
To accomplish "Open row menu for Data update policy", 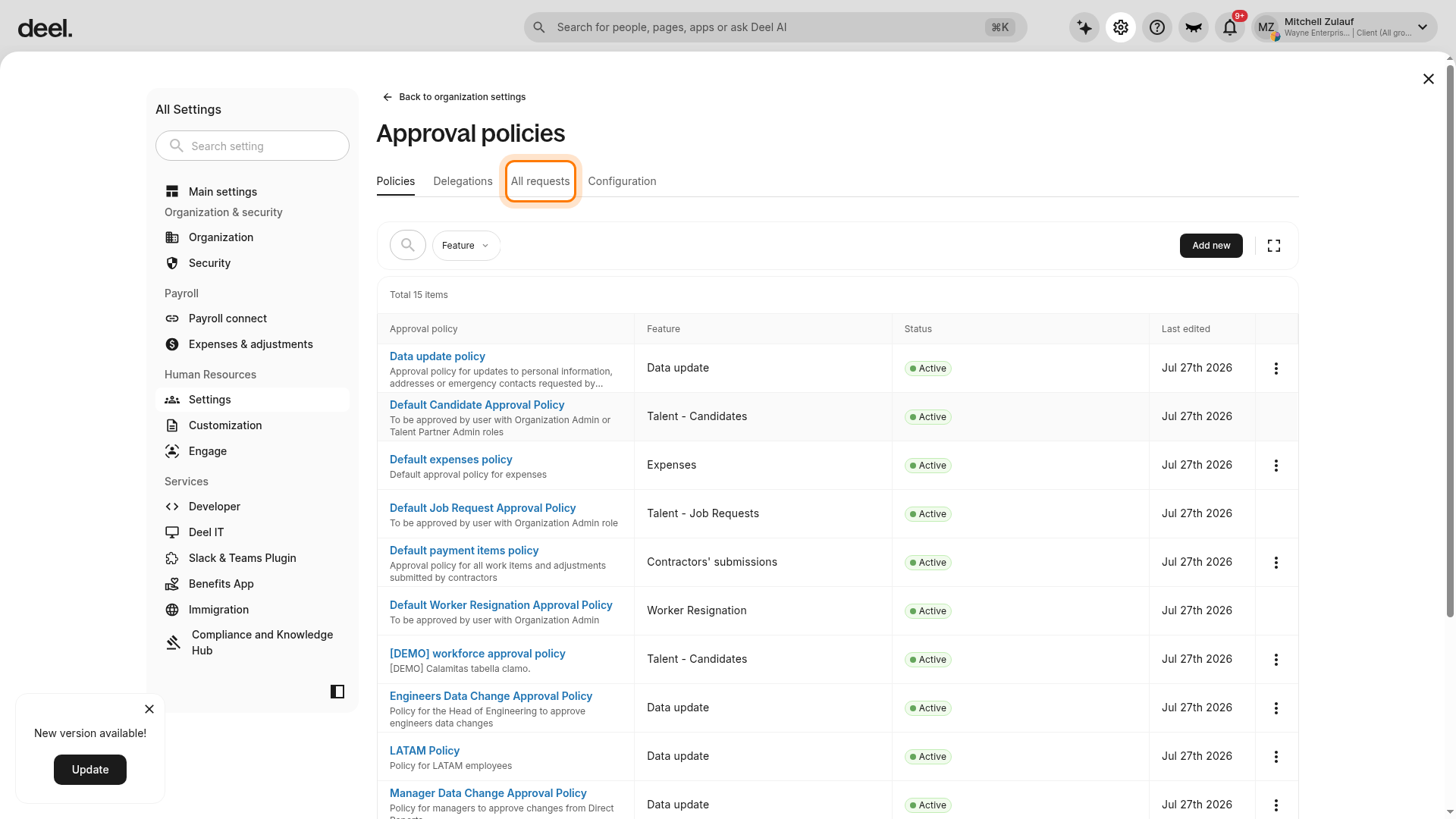I will pos(1276,369).
